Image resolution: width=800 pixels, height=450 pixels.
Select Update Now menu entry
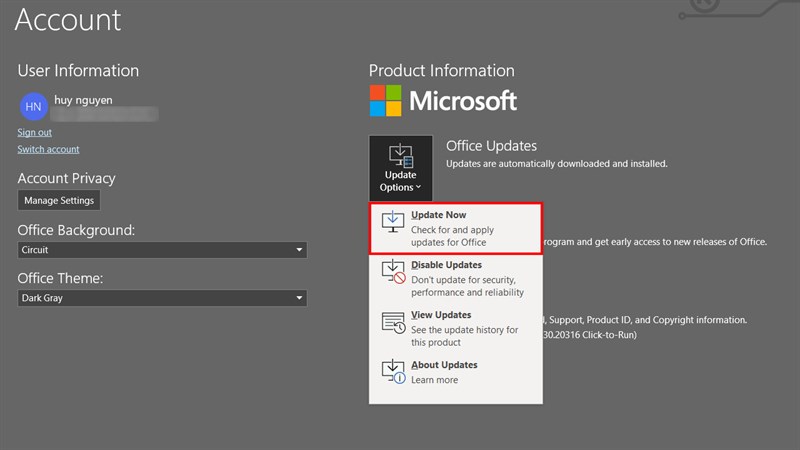(x=456, y=228)
